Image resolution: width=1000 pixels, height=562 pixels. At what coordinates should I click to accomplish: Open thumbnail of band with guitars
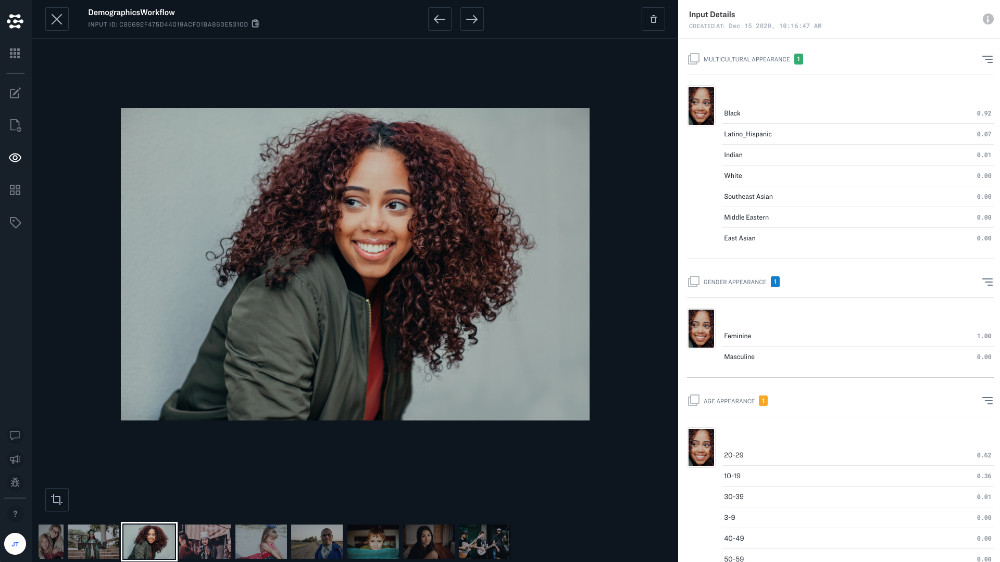coord(483,542)
